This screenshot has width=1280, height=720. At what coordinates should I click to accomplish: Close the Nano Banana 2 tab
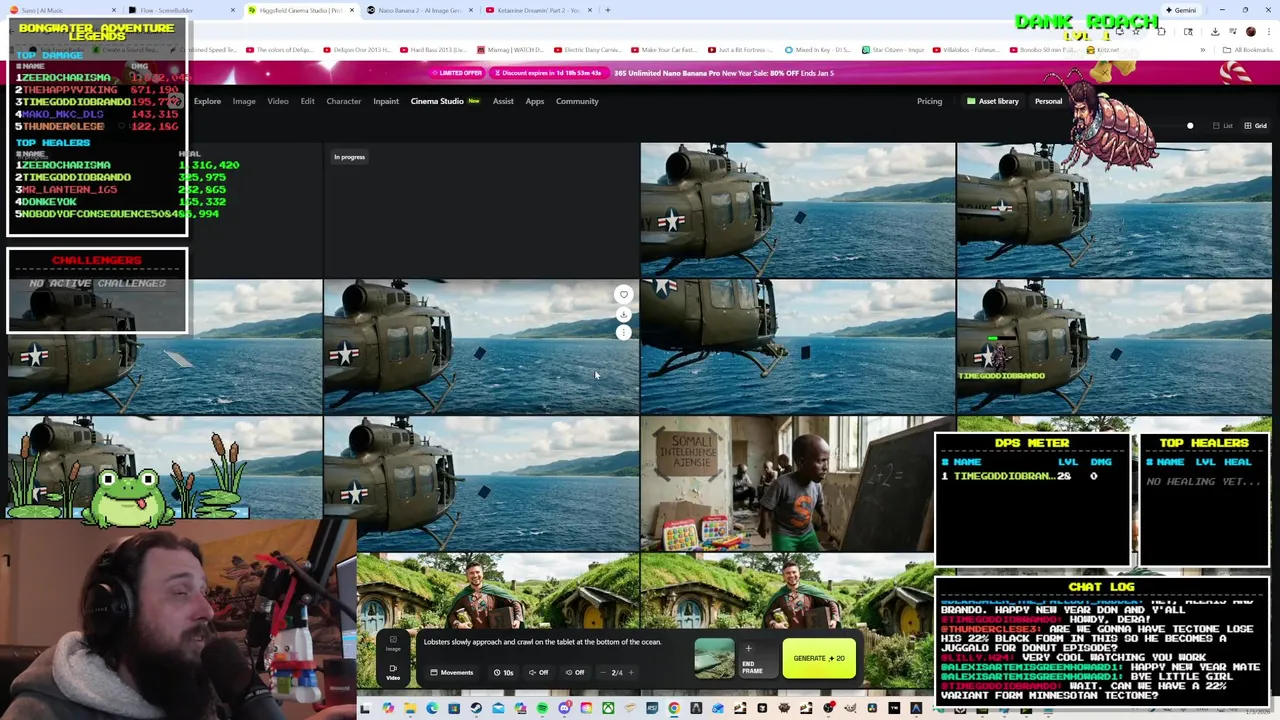tap(470, 10)
